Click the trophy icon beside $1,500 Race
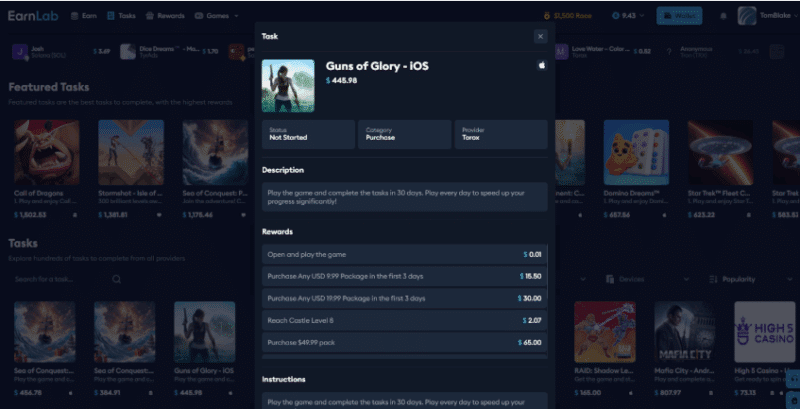The image size is (800, 409). pos(547,16)
